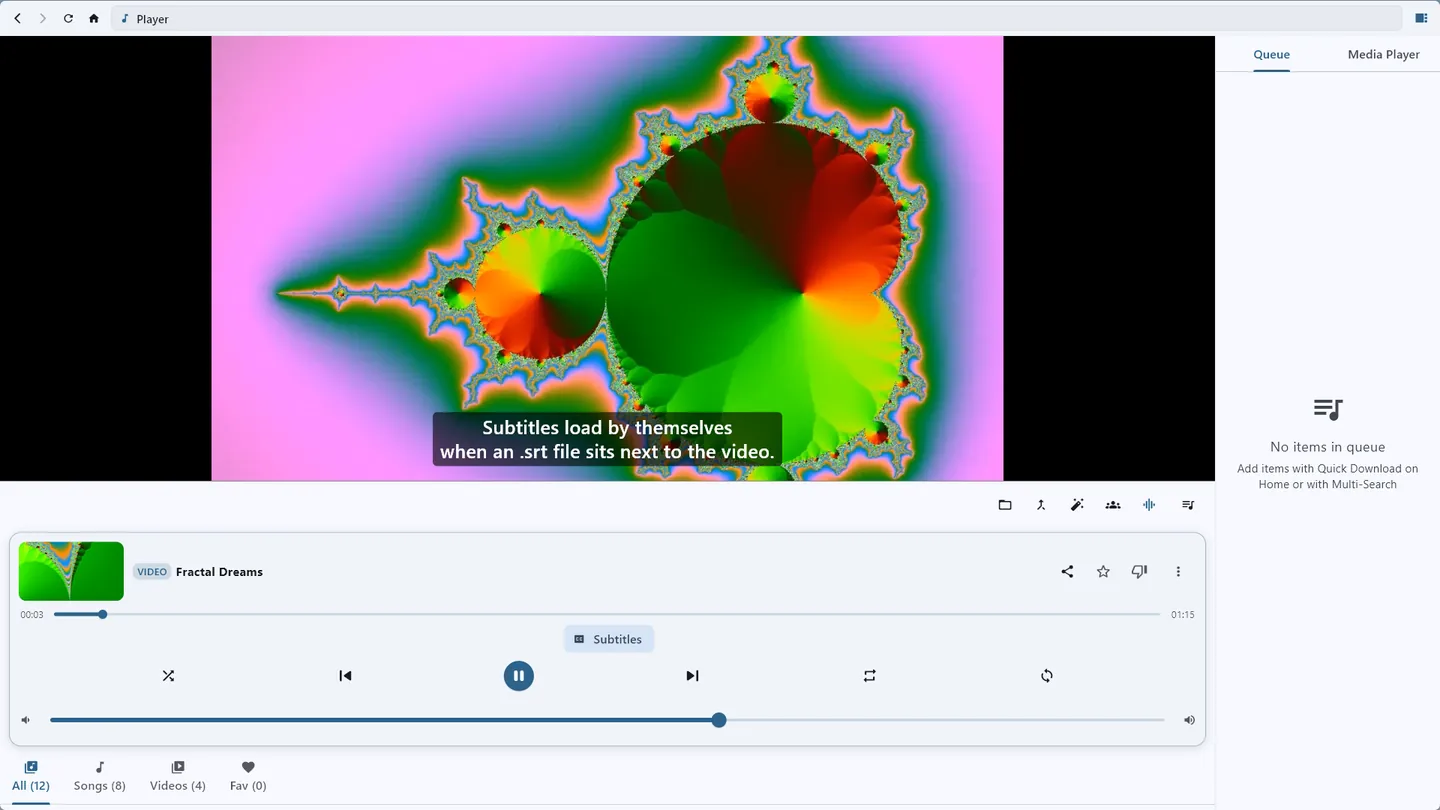Click the merge arrow icon
1440x810 pixels.
[1041, 505]
